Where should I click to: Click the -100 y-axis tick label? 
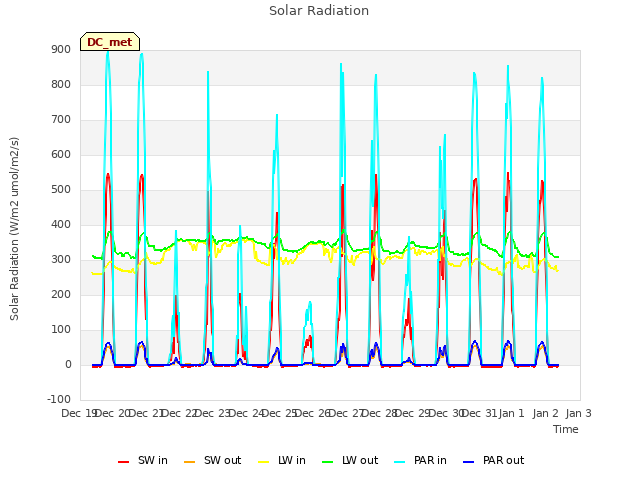(x=59, y=399)
